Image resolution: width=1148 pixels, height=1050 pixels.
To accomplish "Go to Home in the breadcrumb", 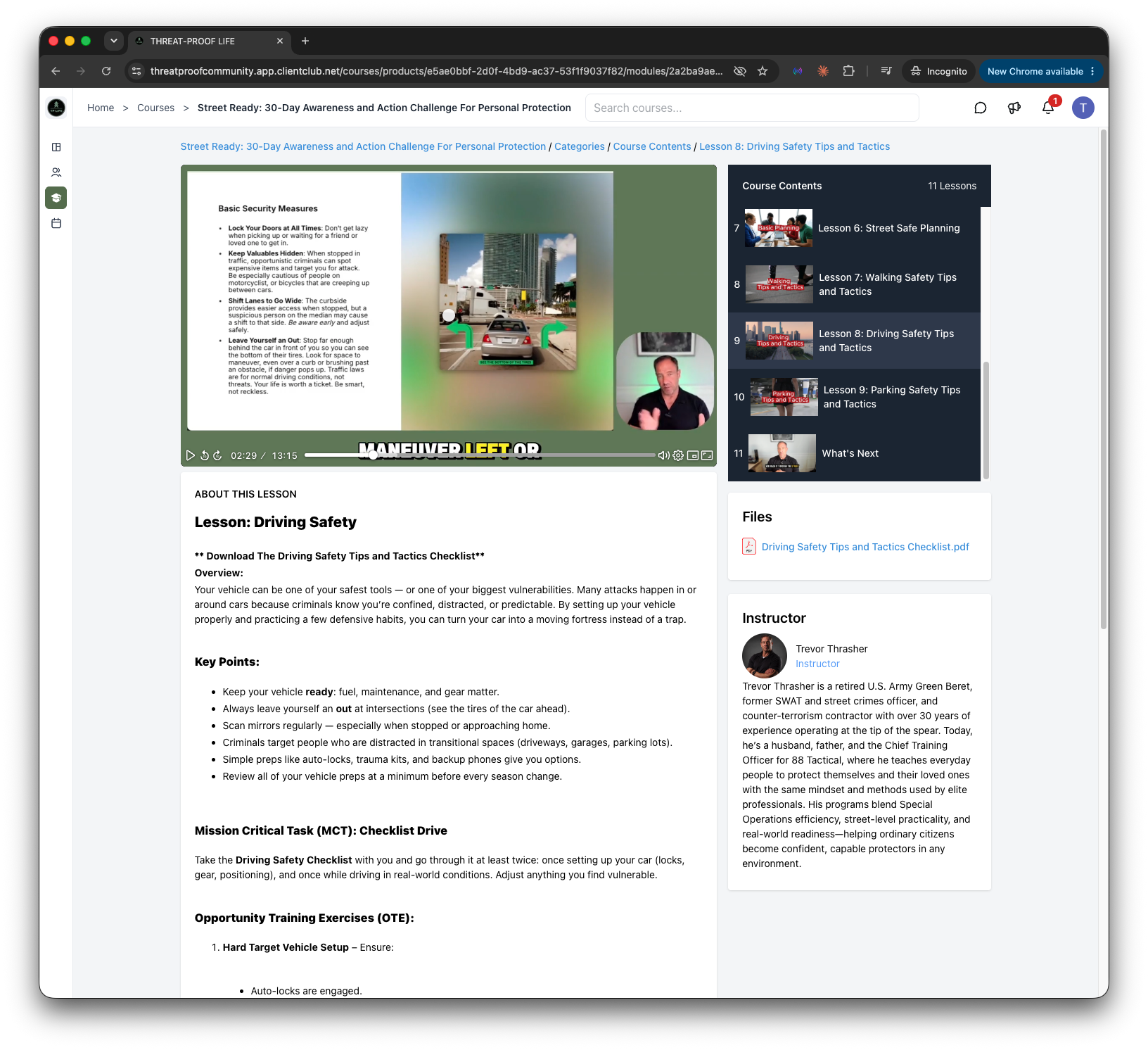I will 101,108.
